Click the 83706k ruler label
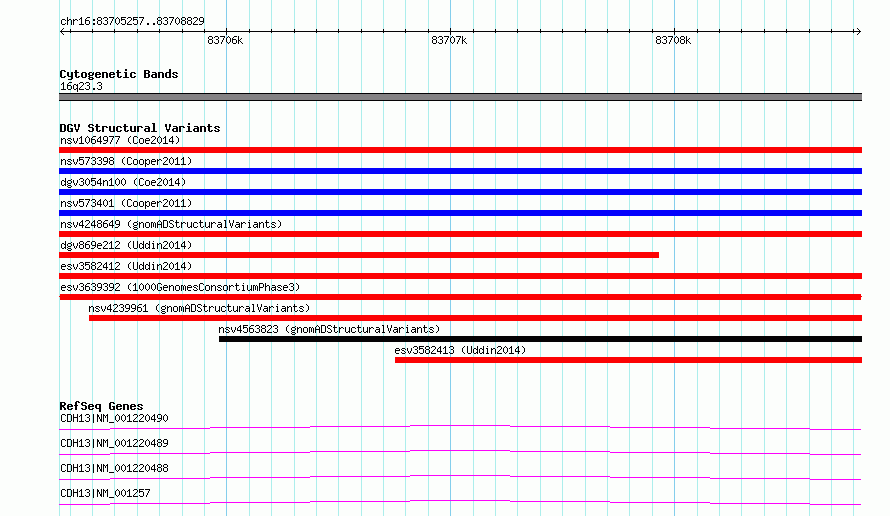Image resolution: width=890 pixels, height=516 pixels. (225, 40)
